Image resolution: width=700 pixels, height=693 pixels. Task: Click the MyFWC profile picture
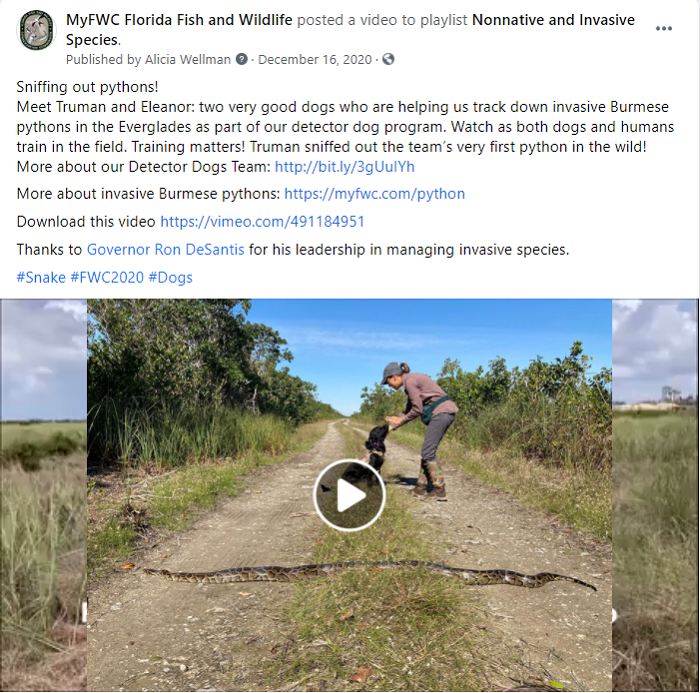point(36,30)
